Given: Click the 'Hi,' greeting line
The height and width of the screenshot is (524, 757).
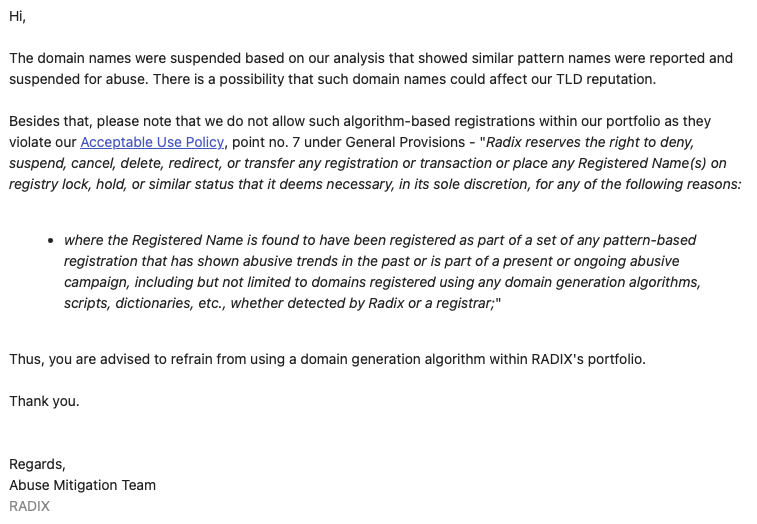Looking at the screenshot, I should tap(17, 16).
